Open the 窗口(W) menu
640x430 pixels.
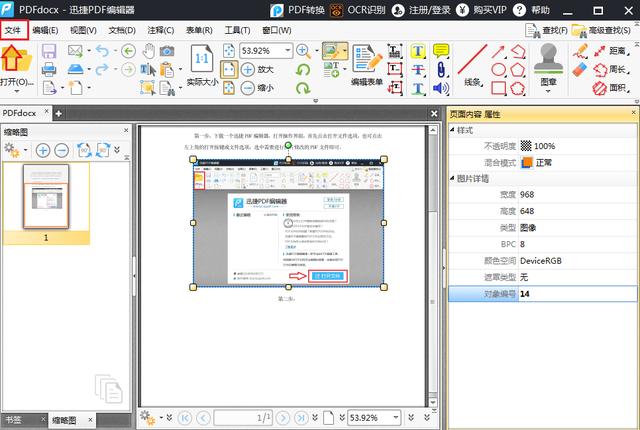pyautogui.click(x=276, y=30)
